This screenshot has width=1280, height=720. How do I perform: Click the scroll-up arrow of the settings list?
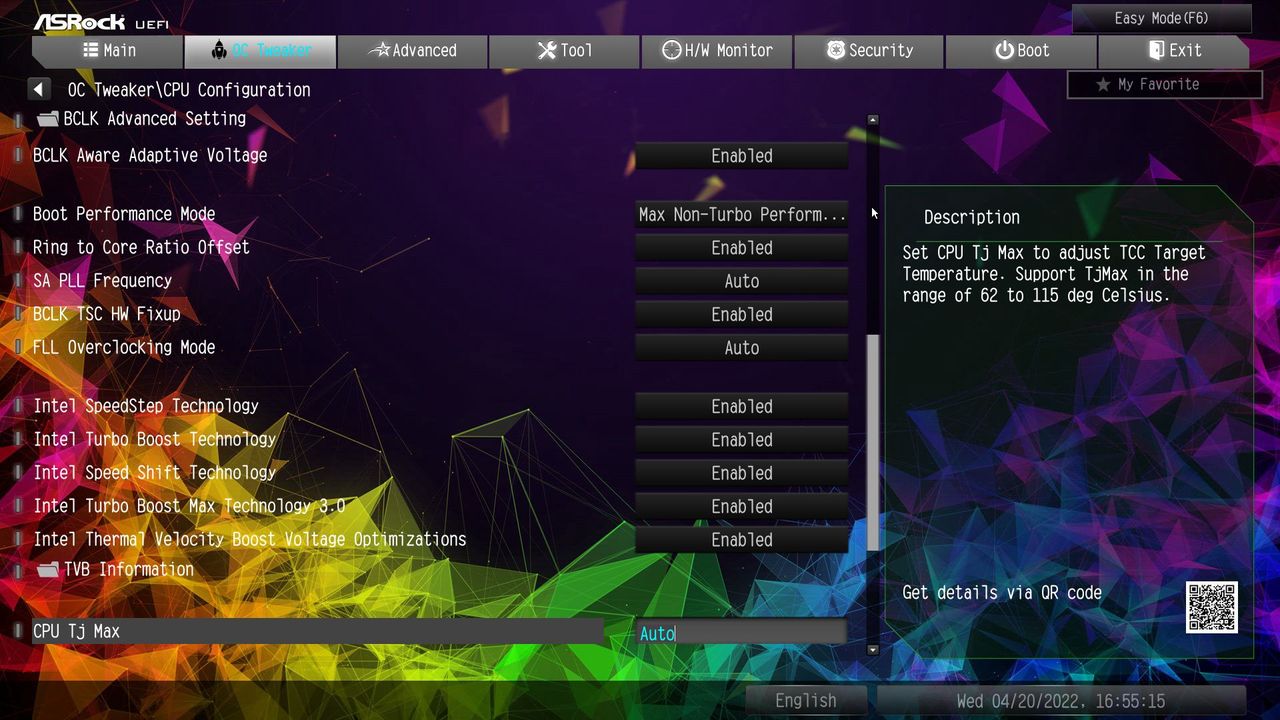873,120
